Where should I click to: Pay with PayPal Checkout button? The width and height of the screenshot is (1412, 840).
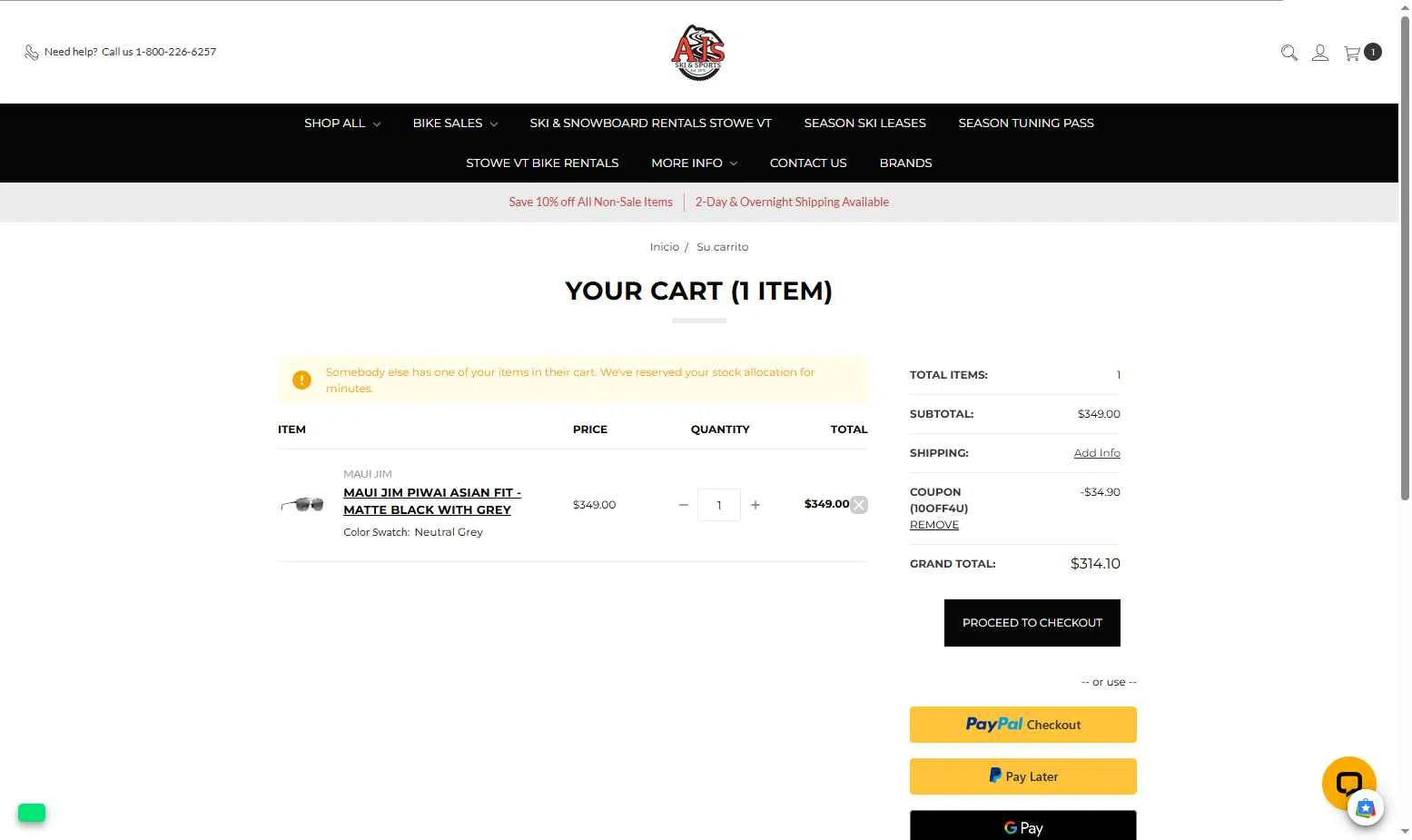[1023, 725]
